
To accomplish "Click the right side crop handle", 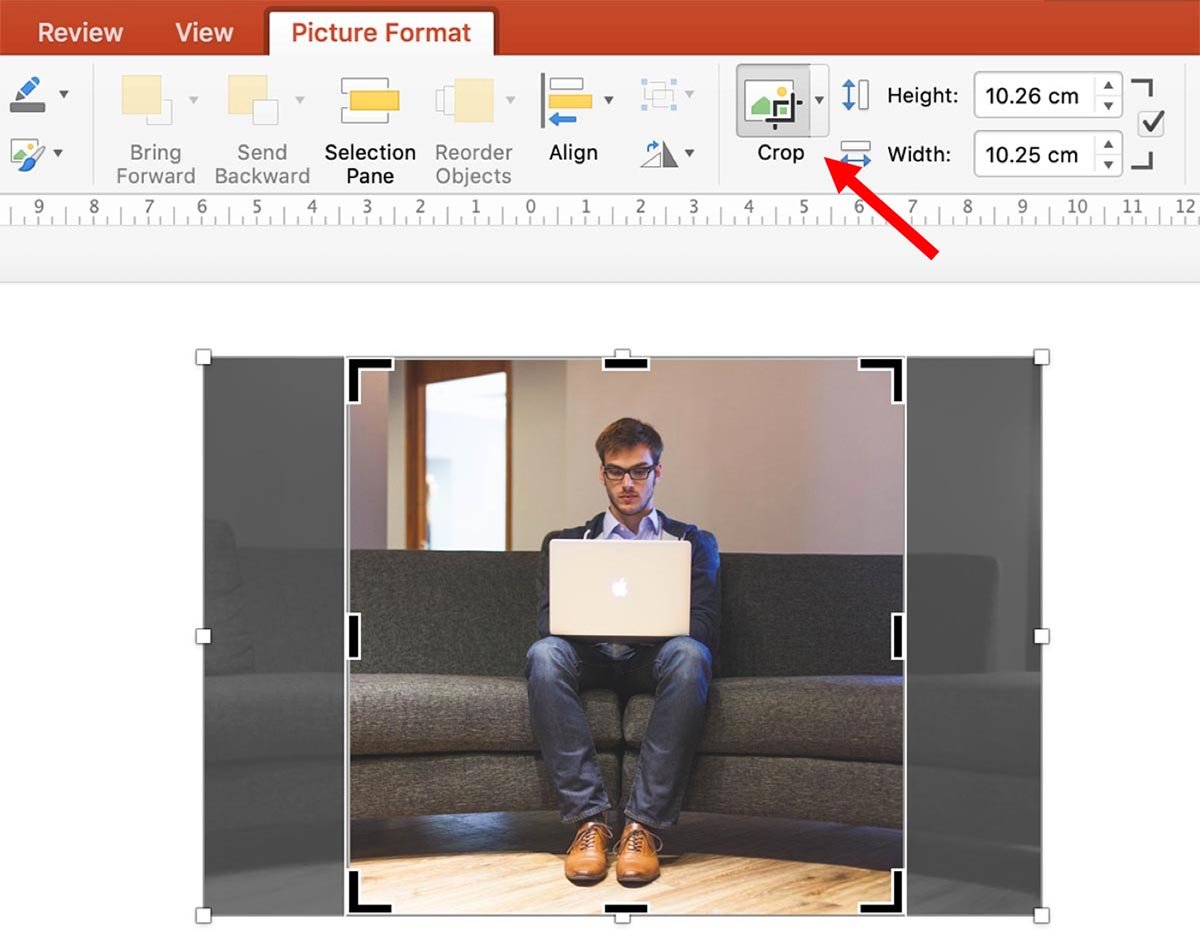I will coord(898,636).
